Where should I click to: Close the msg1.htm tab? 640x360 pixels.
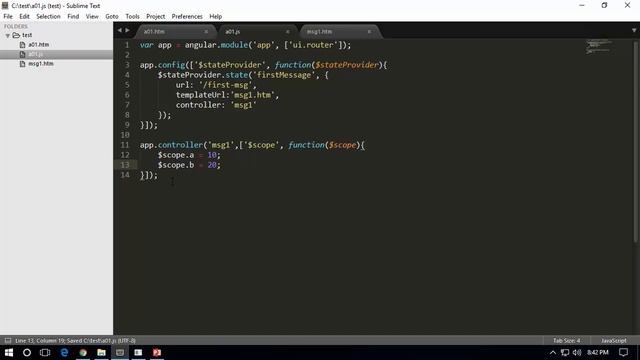coord(369,31)
